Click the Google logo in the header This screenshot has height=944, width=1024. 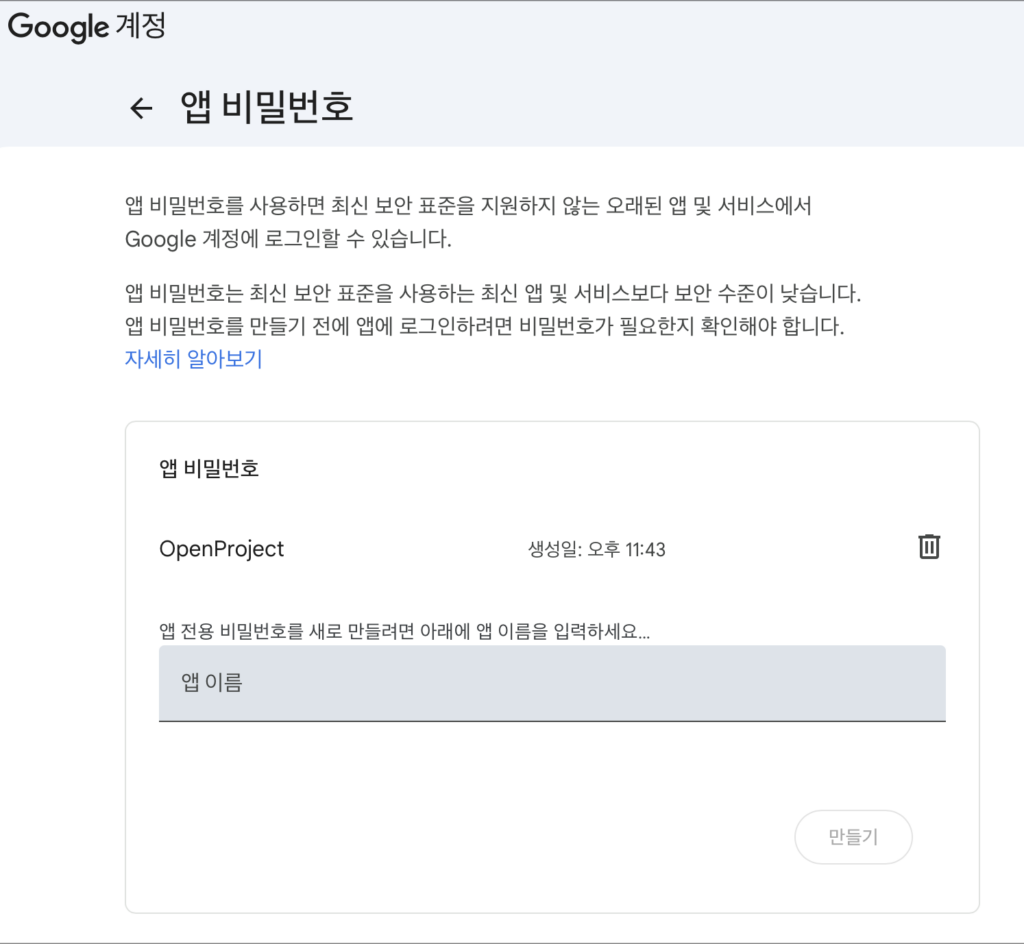58,27
